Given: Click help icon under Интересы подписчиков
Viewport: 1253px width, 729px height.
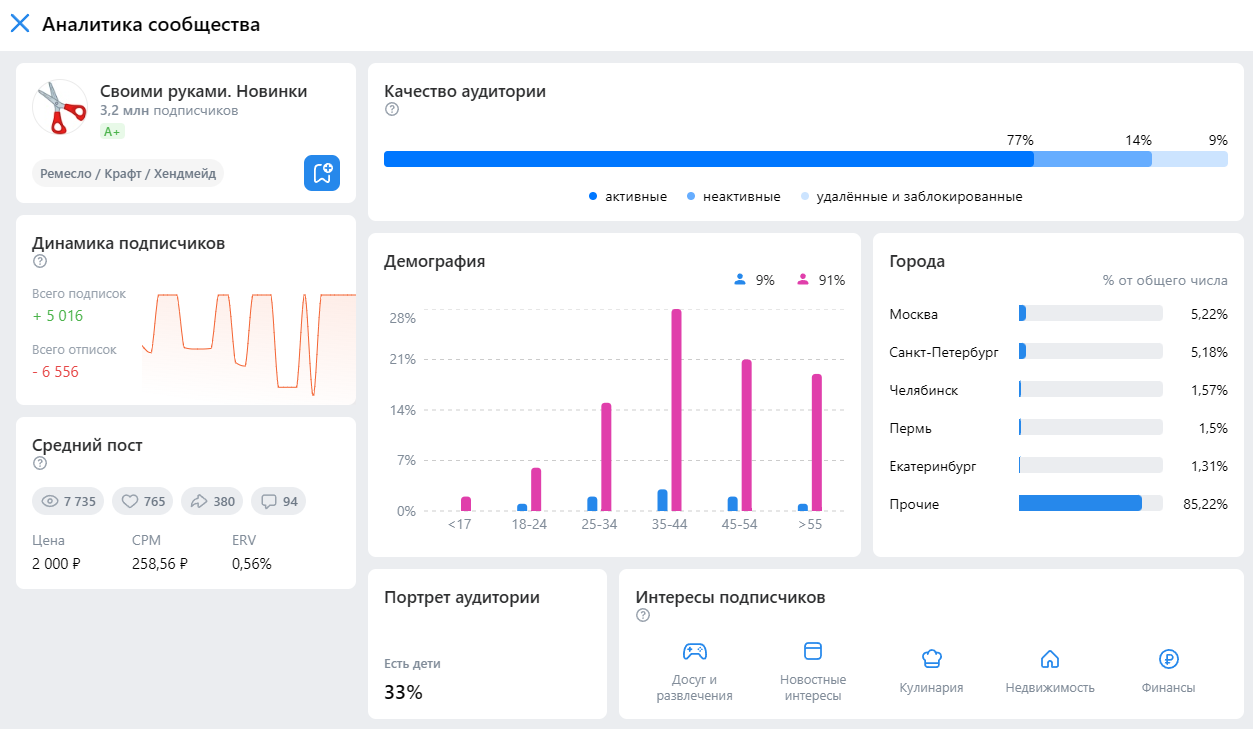Looking at the screenshot, I should (643, 616).
